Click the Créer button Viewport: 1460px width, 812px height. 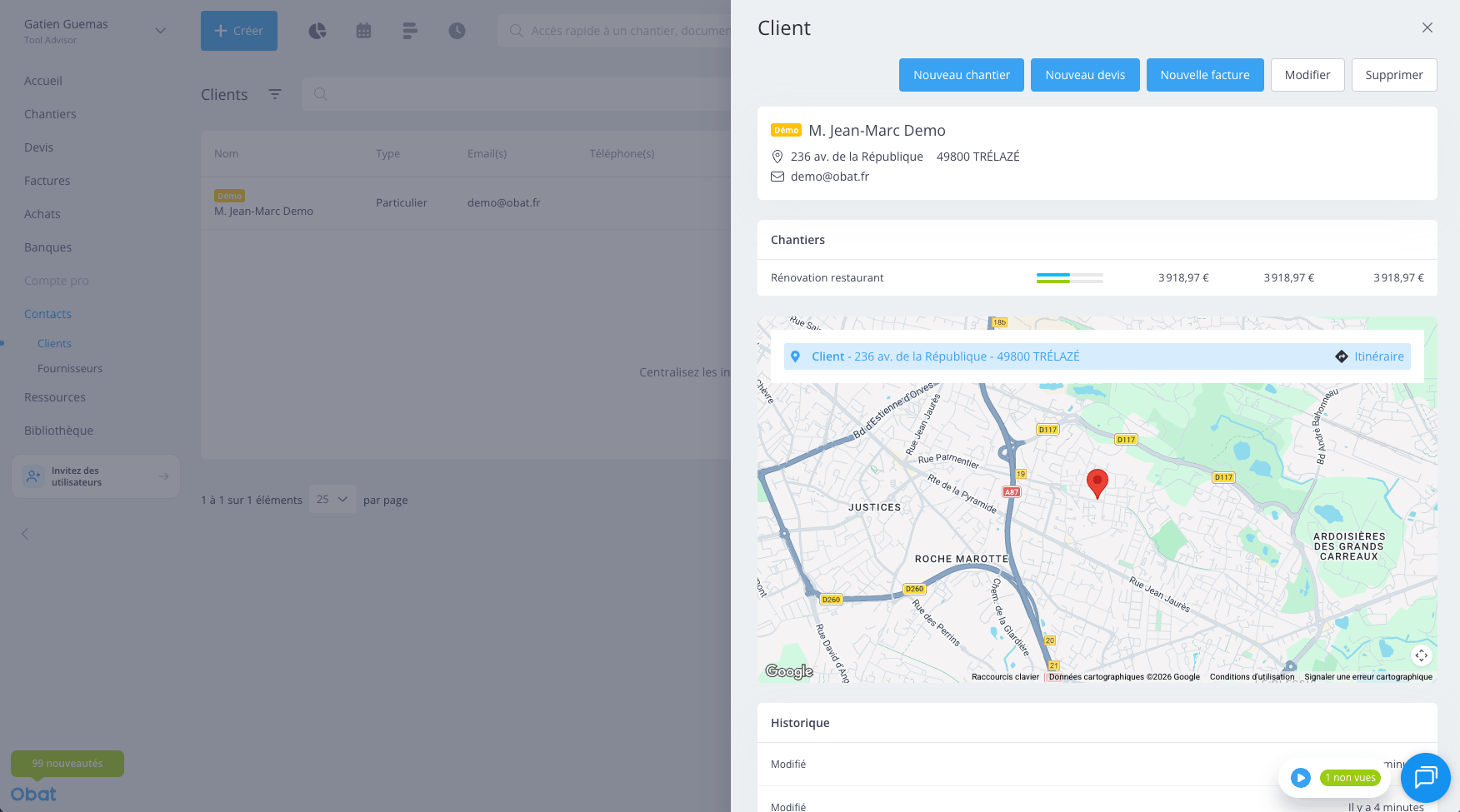pyautogui.click(x=239, y=31)
